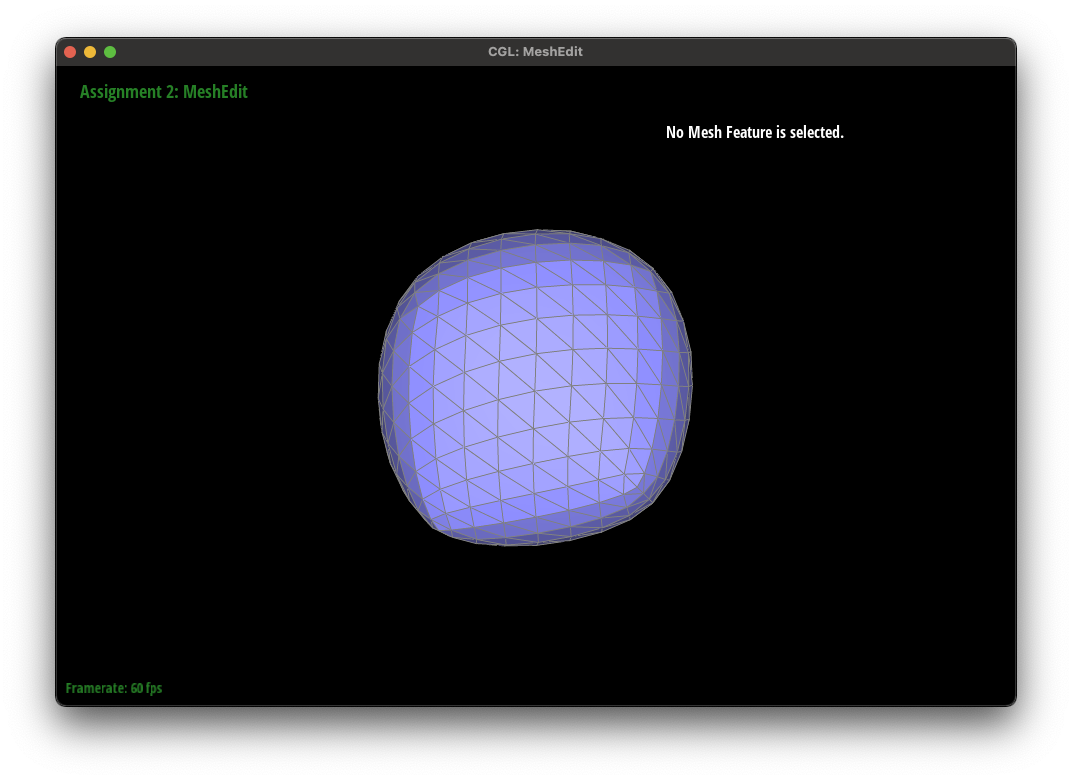Image resolution: width=1072 pixels, height=780 pixels.
Task: Select a vertex on the mesh's right silhouette
Action: pyautogui.click(x=690, y=385)
